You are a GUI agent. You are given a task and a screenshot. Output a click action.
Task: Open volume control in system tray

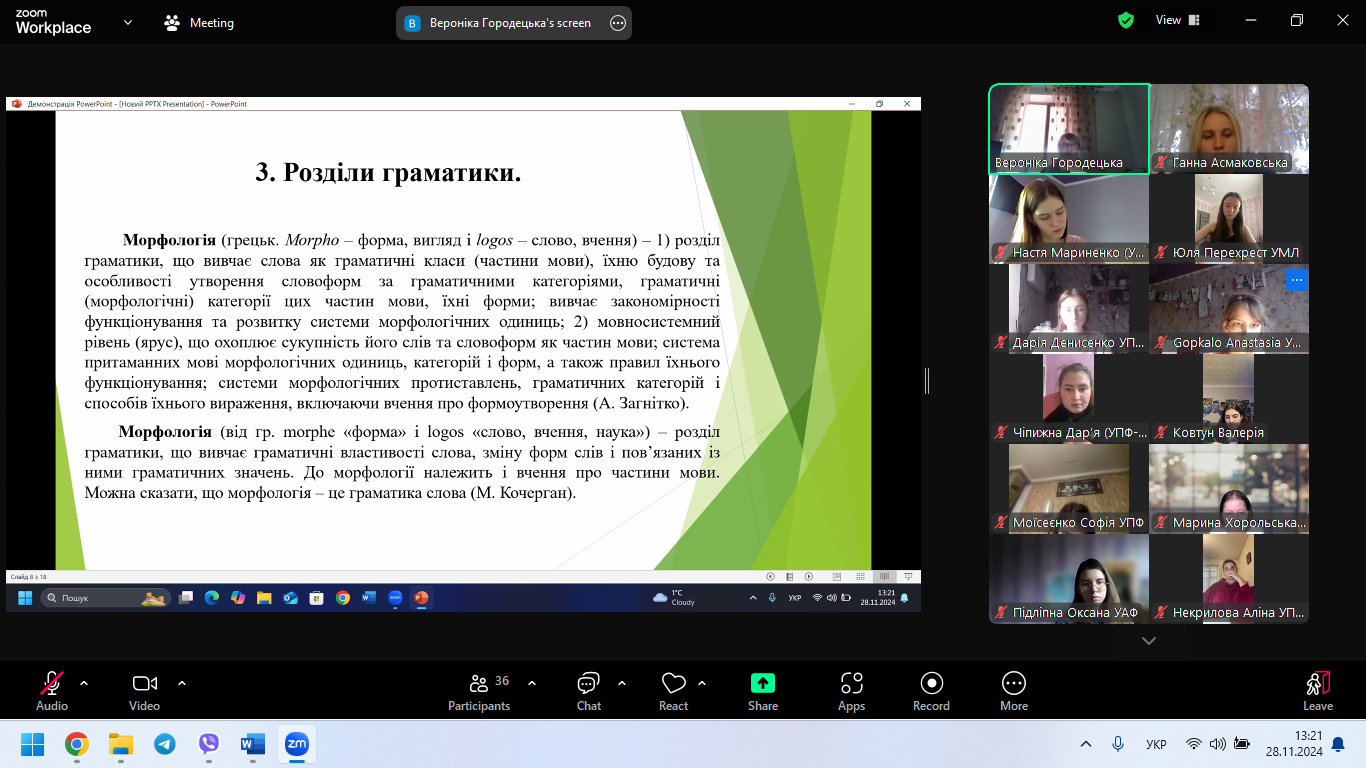tap(1217, 744)
